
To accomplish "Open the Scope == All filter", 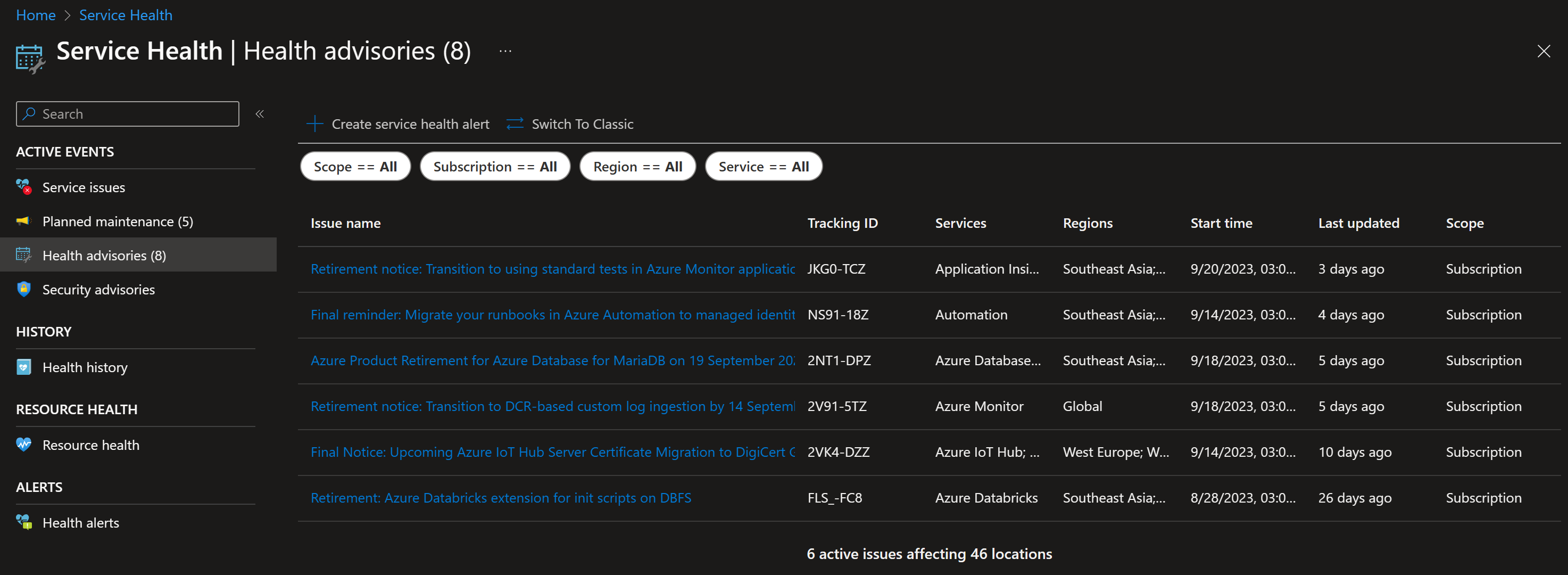I will click(355, 166).
